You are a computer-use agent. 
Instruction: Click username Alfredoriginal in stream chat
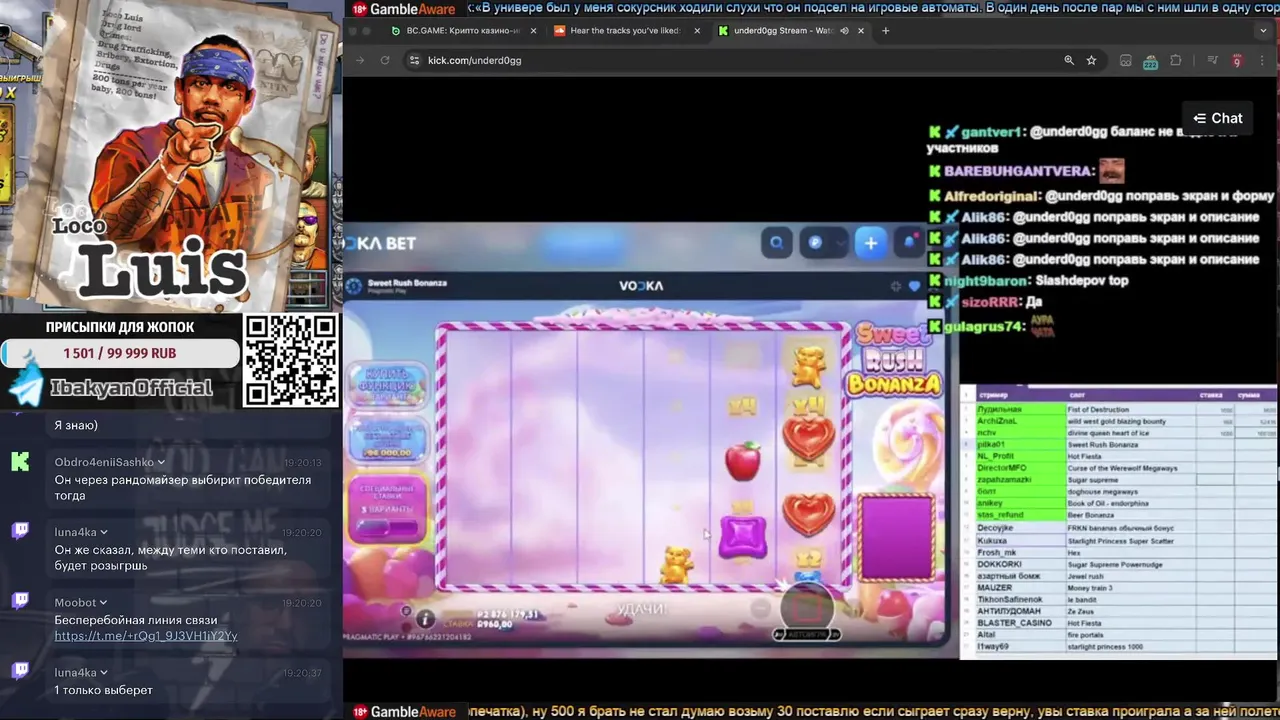tap(992, 196)
